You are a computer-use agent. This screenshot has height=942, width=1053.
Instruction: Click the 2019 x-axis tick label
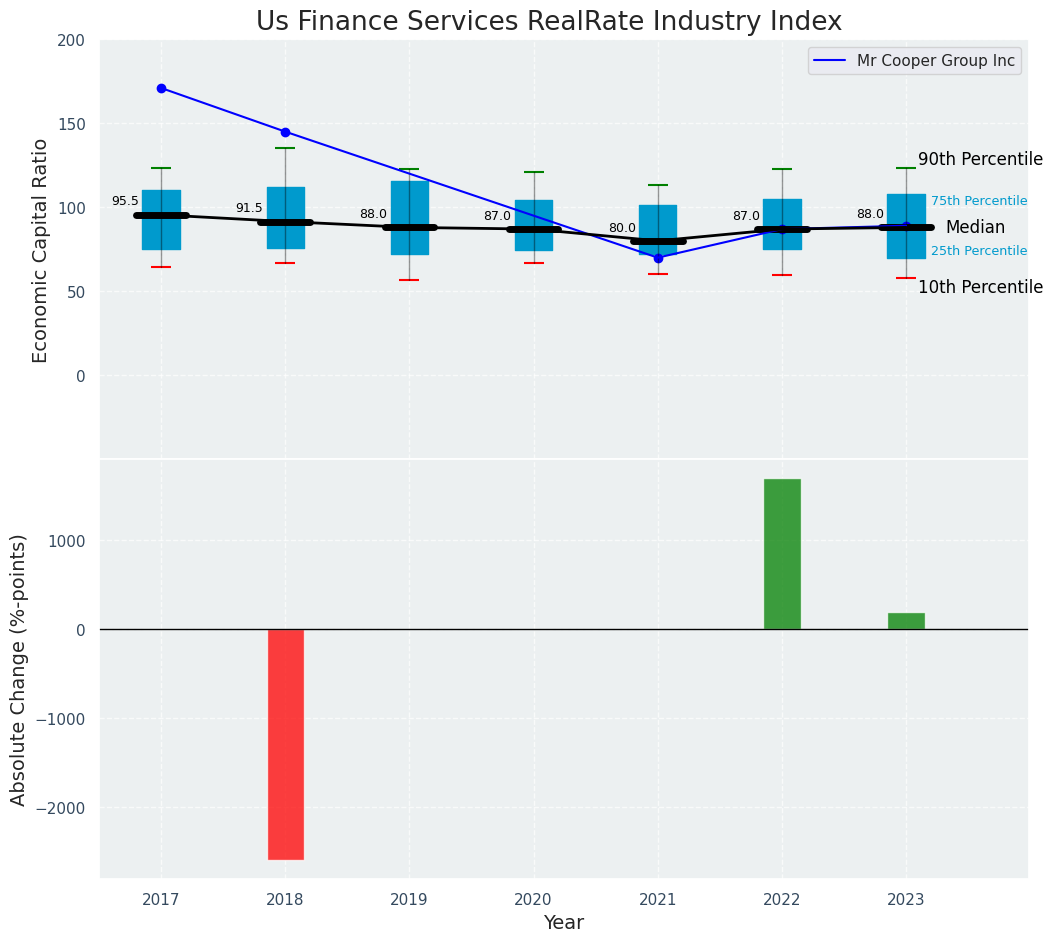coord(410,900)
